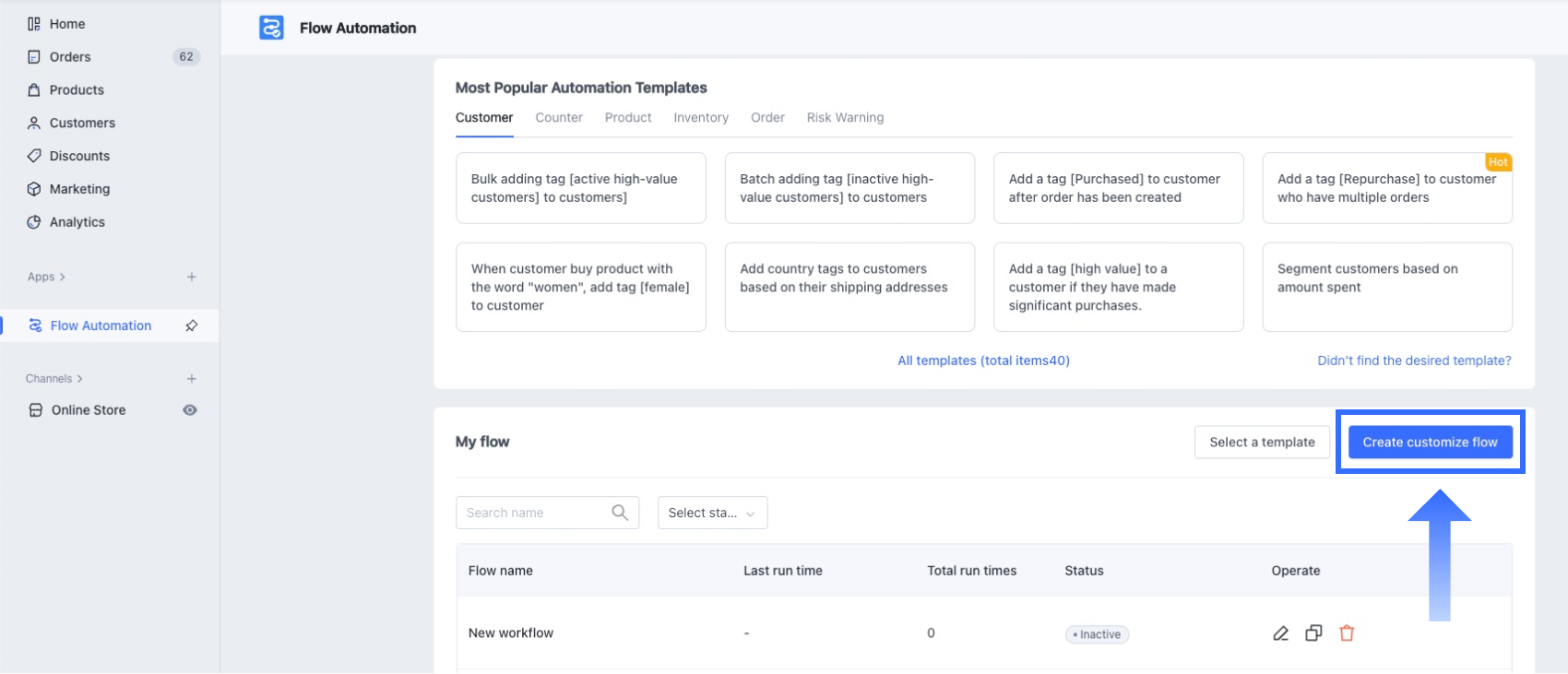Switch to the Inventory templates tab

click(x=701, y=118)
